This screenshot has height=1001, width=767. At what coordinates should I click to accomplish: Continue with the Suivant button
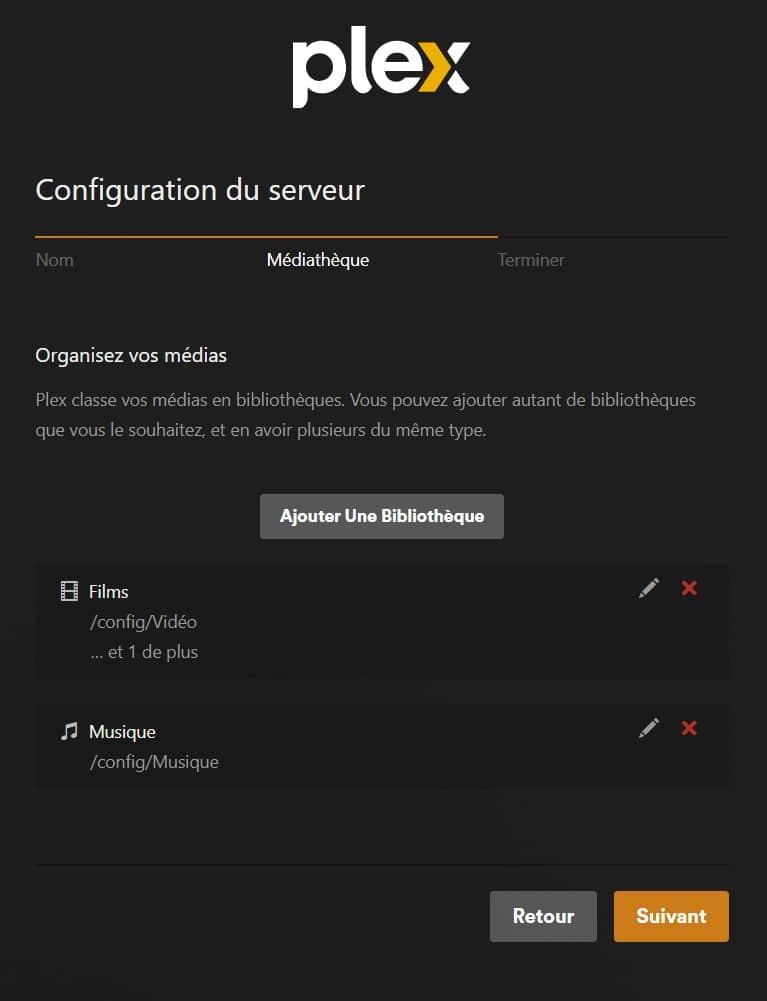[x=671, y=916]
